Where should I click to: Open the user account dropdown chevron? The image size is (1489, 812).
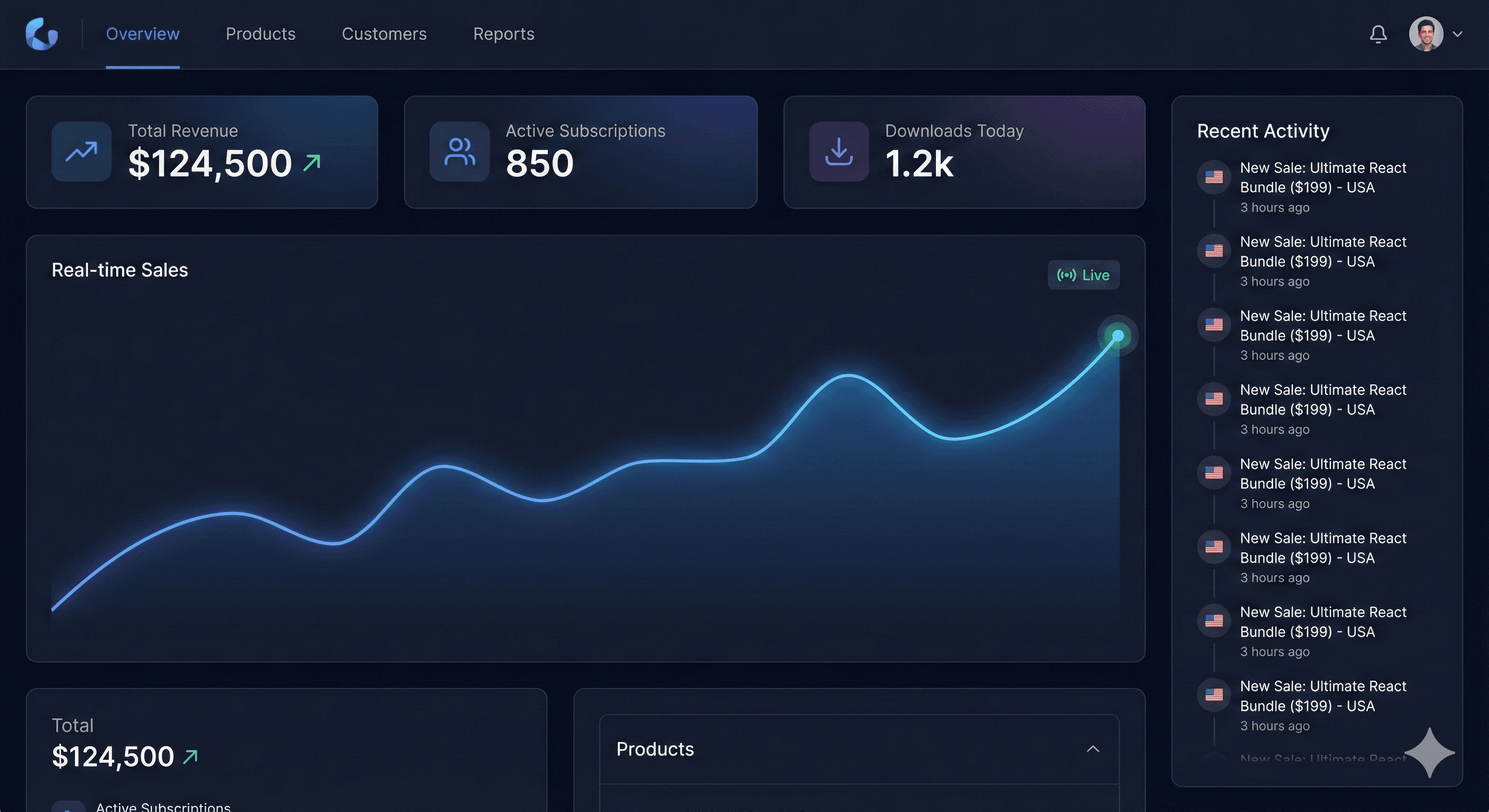click(1458, 34)
